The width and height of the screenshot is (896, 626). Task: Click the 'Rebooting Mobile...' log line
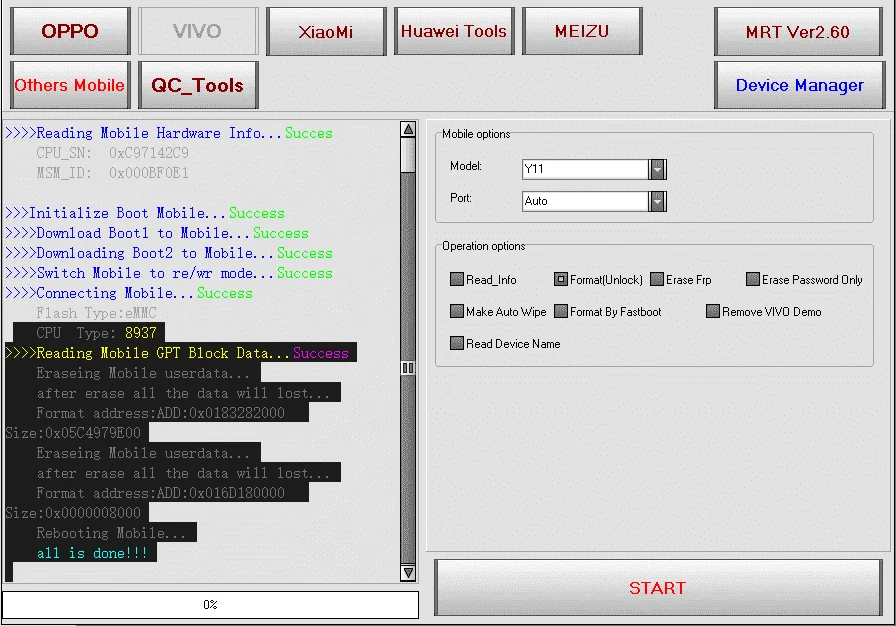click(111, 533)
